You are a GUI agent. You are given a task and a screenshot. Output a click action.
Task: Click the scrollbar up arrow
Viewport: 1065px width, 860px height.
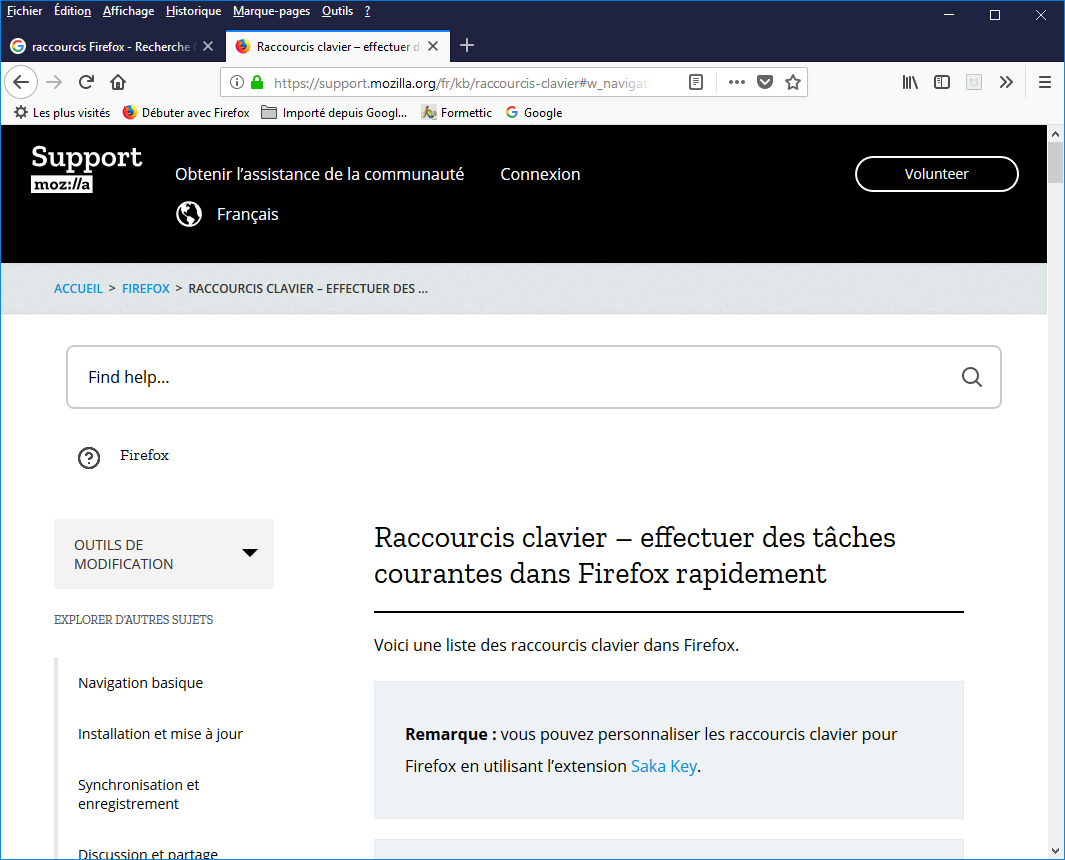pyautogui.click(x=1055, y=134)
